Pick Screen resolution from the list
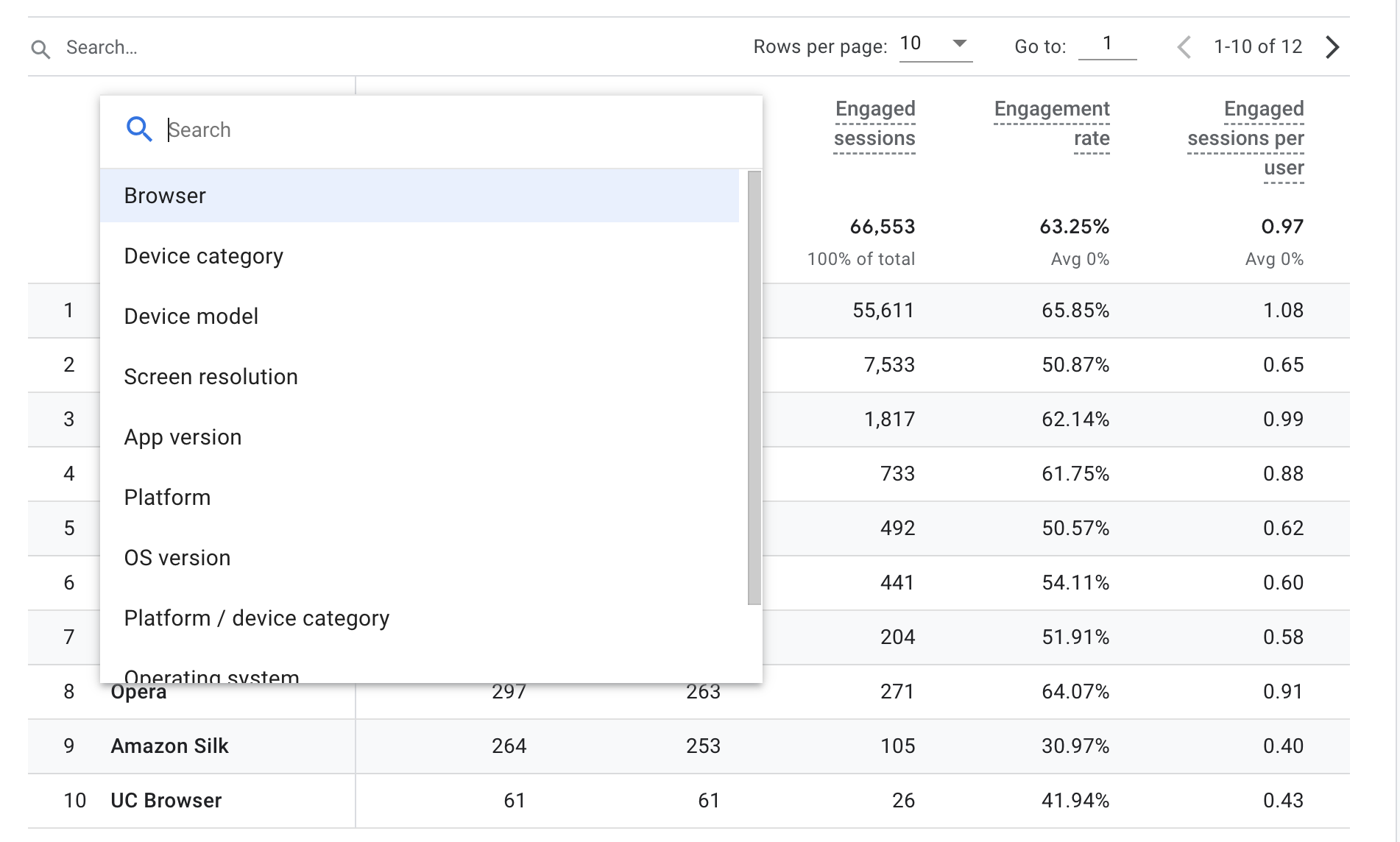 click(211, 377)
